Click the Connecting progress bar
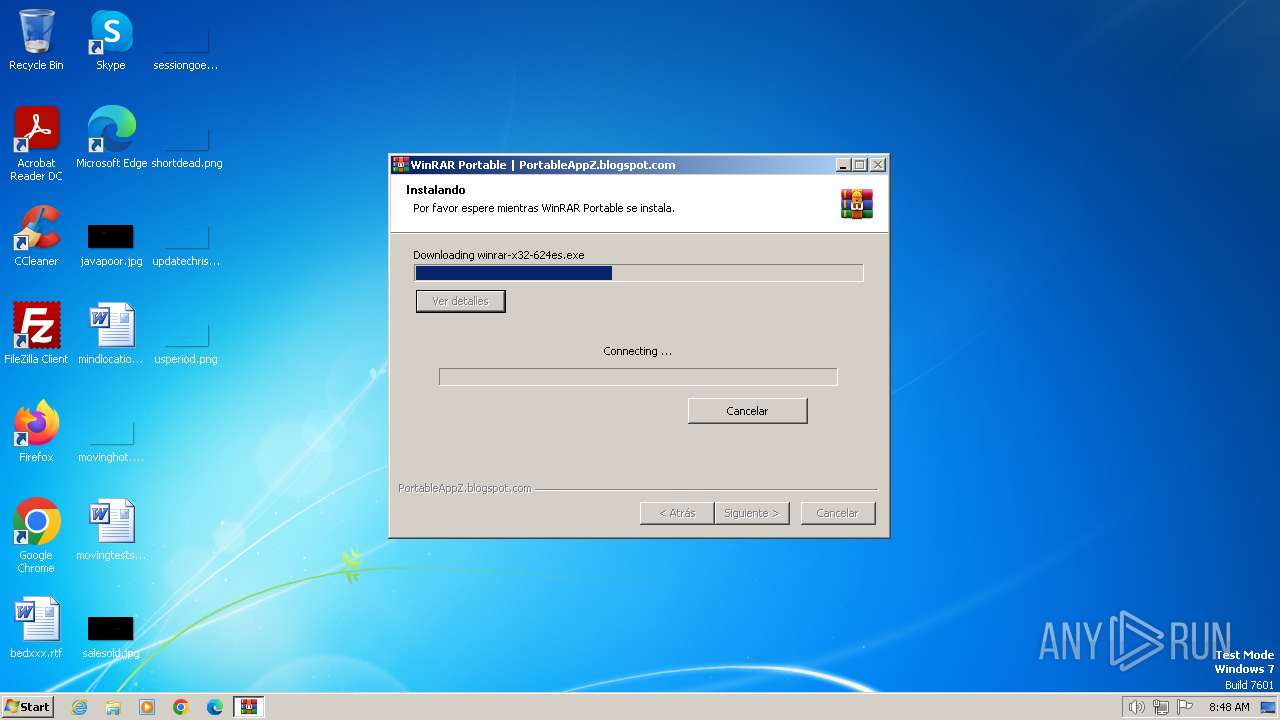1280x720 pixels. tap(638, 377)
